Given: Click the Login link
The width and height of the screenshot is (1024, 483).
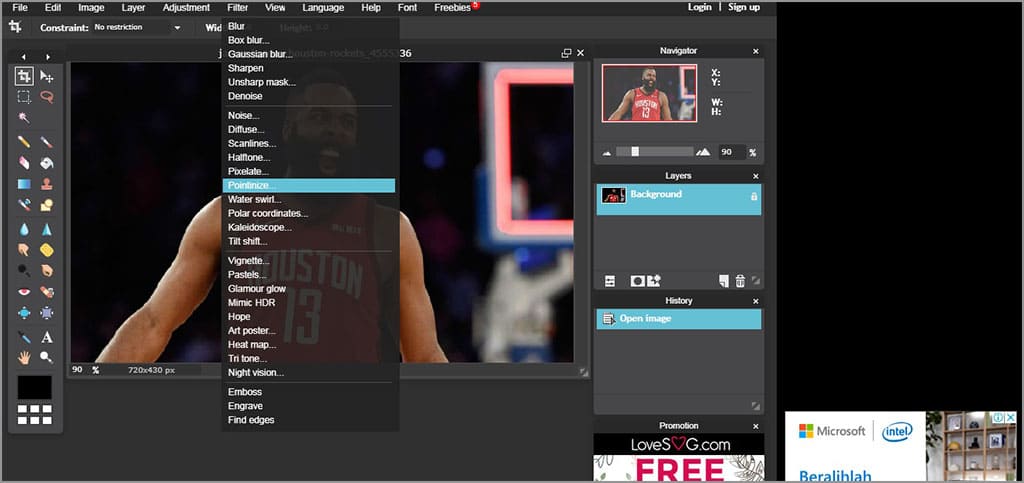Looking at the screenshot, I should point(700,7).
